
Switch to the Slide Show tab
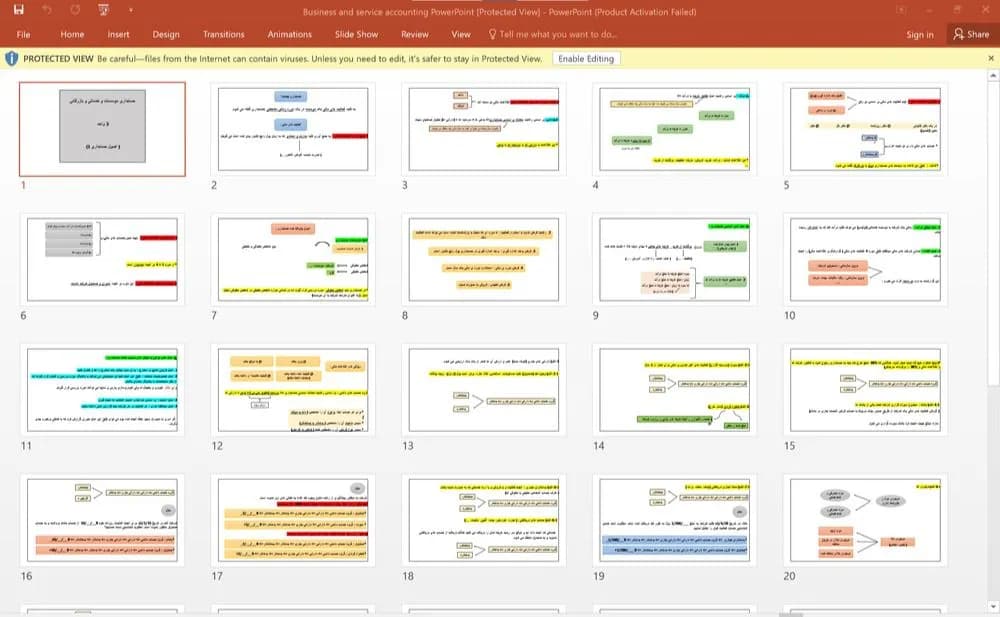click(357, 34)
